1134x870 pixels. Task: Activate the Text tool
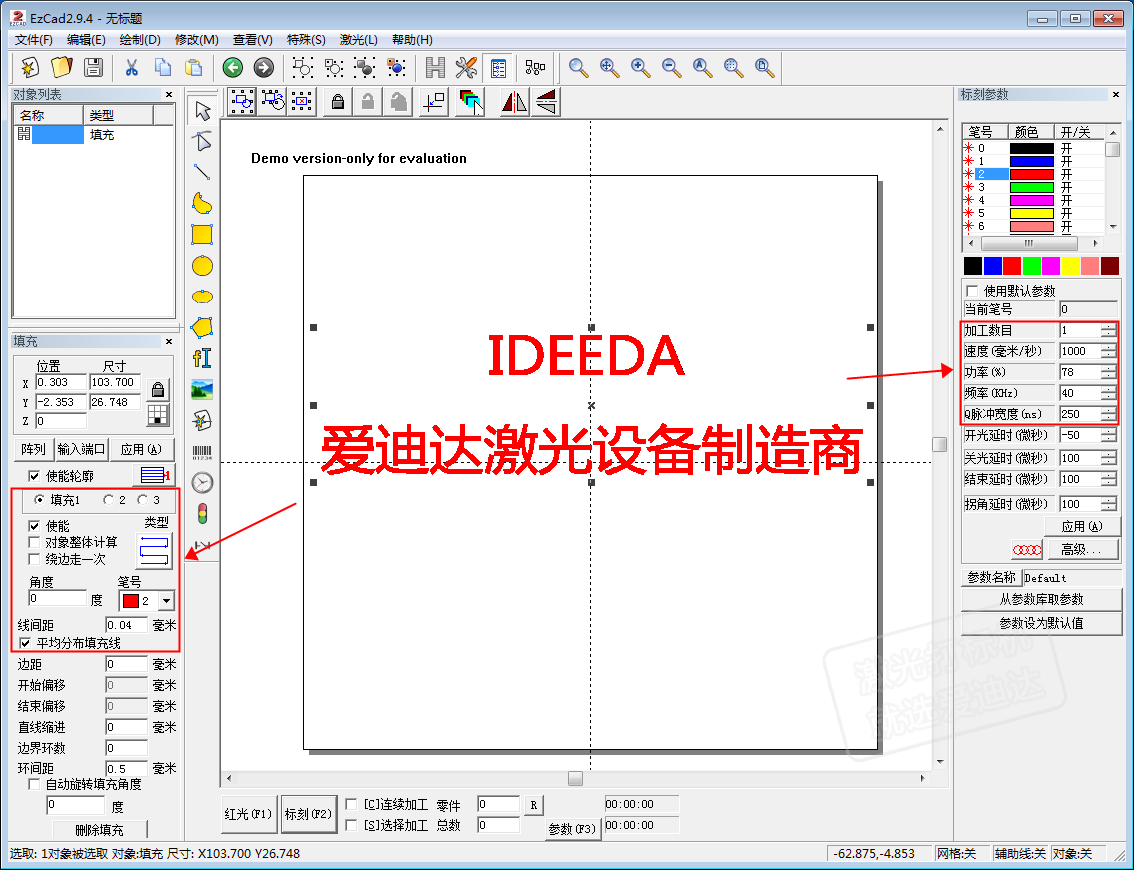(202, 358)
